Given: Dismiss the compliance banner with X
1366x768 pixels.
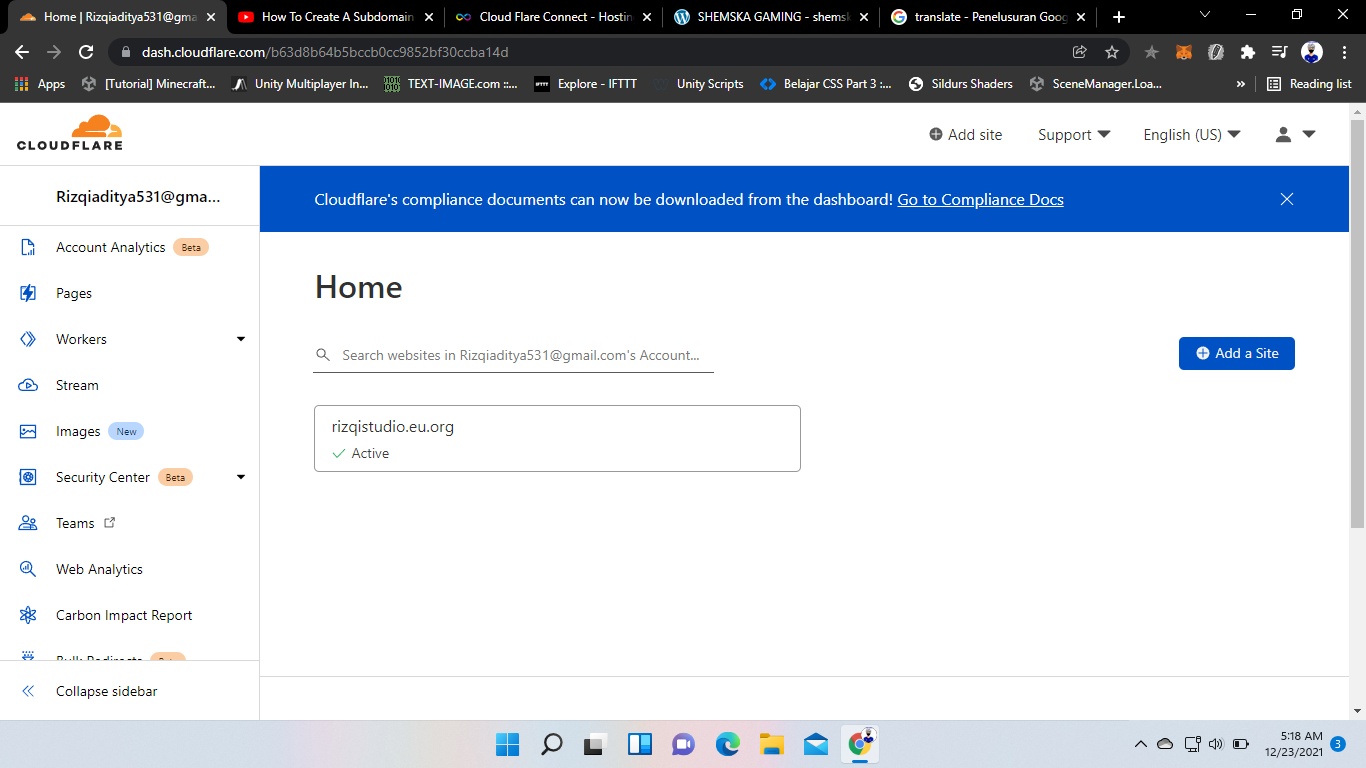Looking at the screenshot, I should [x=1287, y=199].
